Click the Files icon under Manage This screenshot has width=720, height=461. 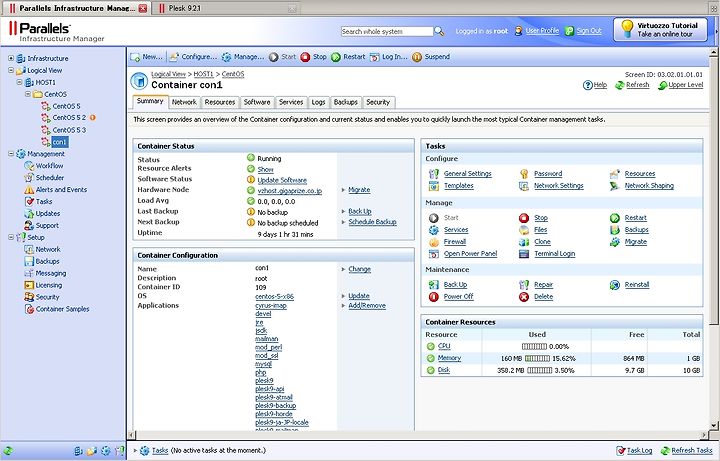[524, 230]
